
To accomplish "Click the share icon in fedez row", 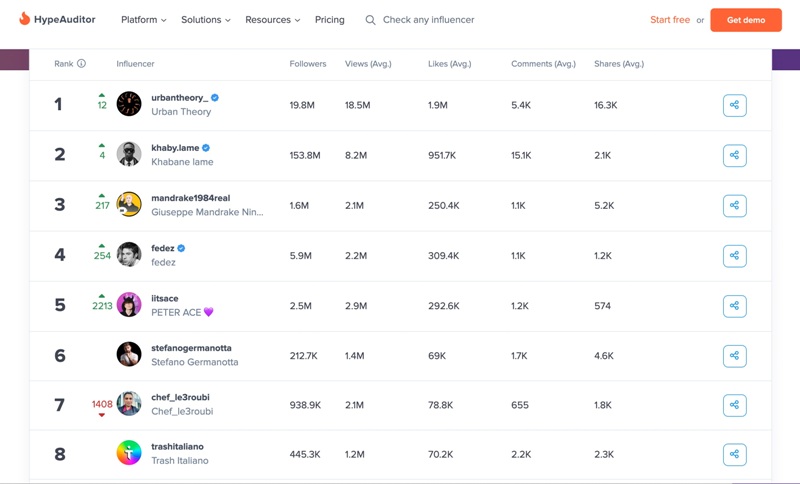I will point(734,255).
